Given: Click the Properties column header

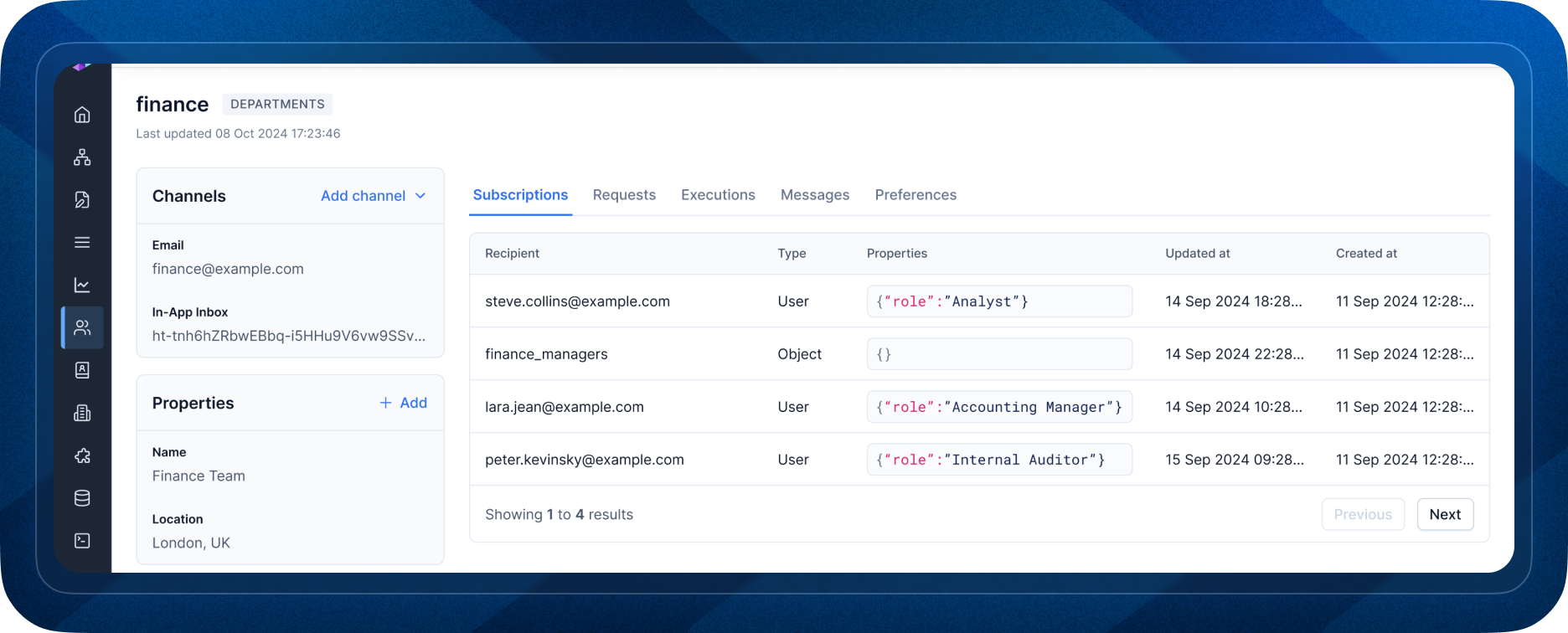Looking at the screenshot, I should tap(897, 254).
